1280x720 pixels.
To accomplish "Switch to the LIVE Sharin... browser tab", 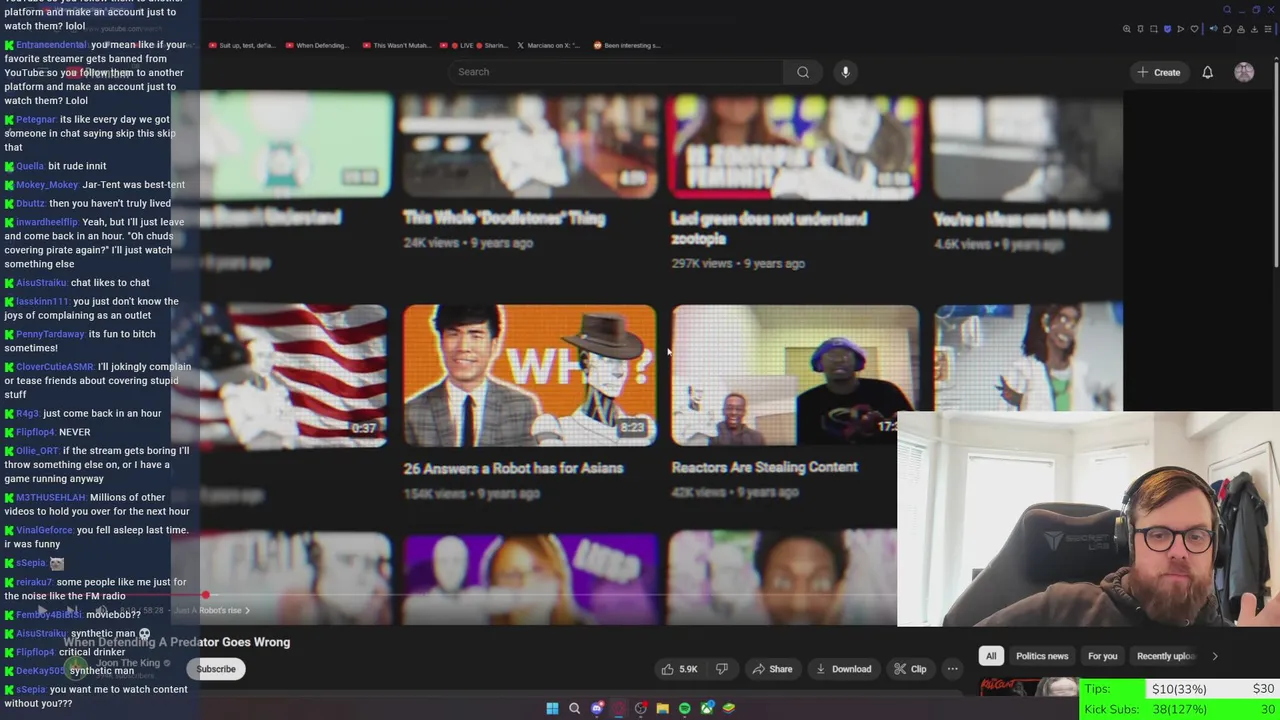I will [473, 45].
